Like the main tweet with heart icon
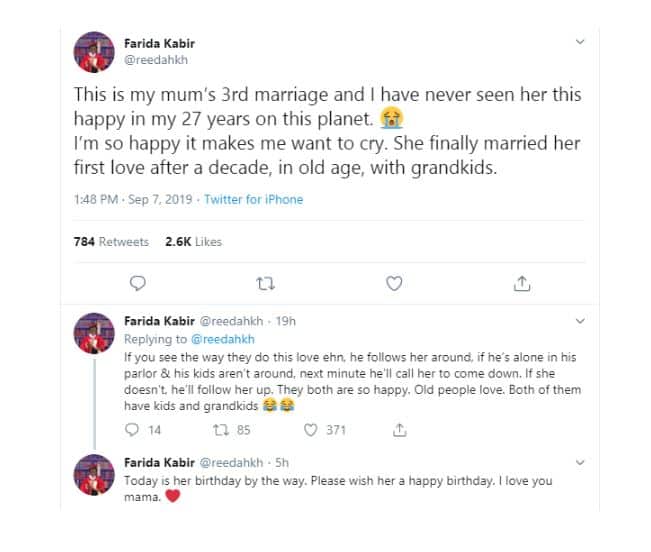 pyautogui.click(x=394, y=284)
